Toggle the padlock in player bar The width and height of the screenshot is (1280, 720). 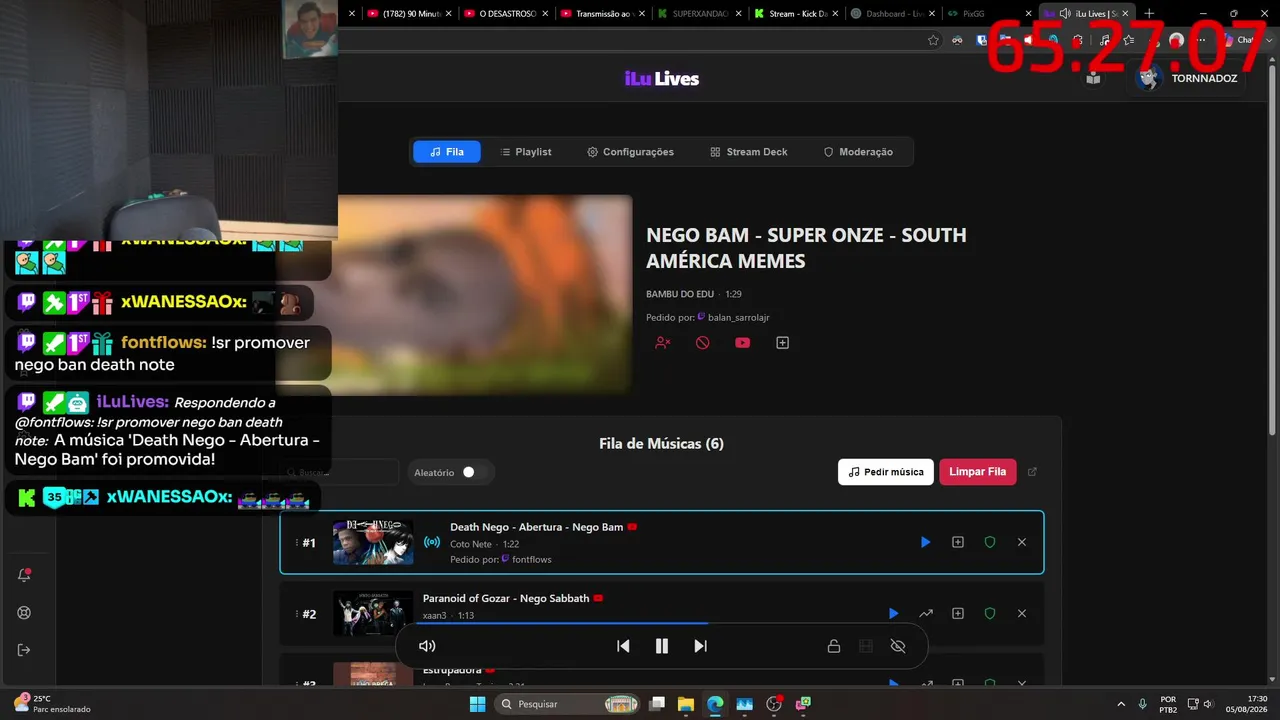[x=833, y=646]
